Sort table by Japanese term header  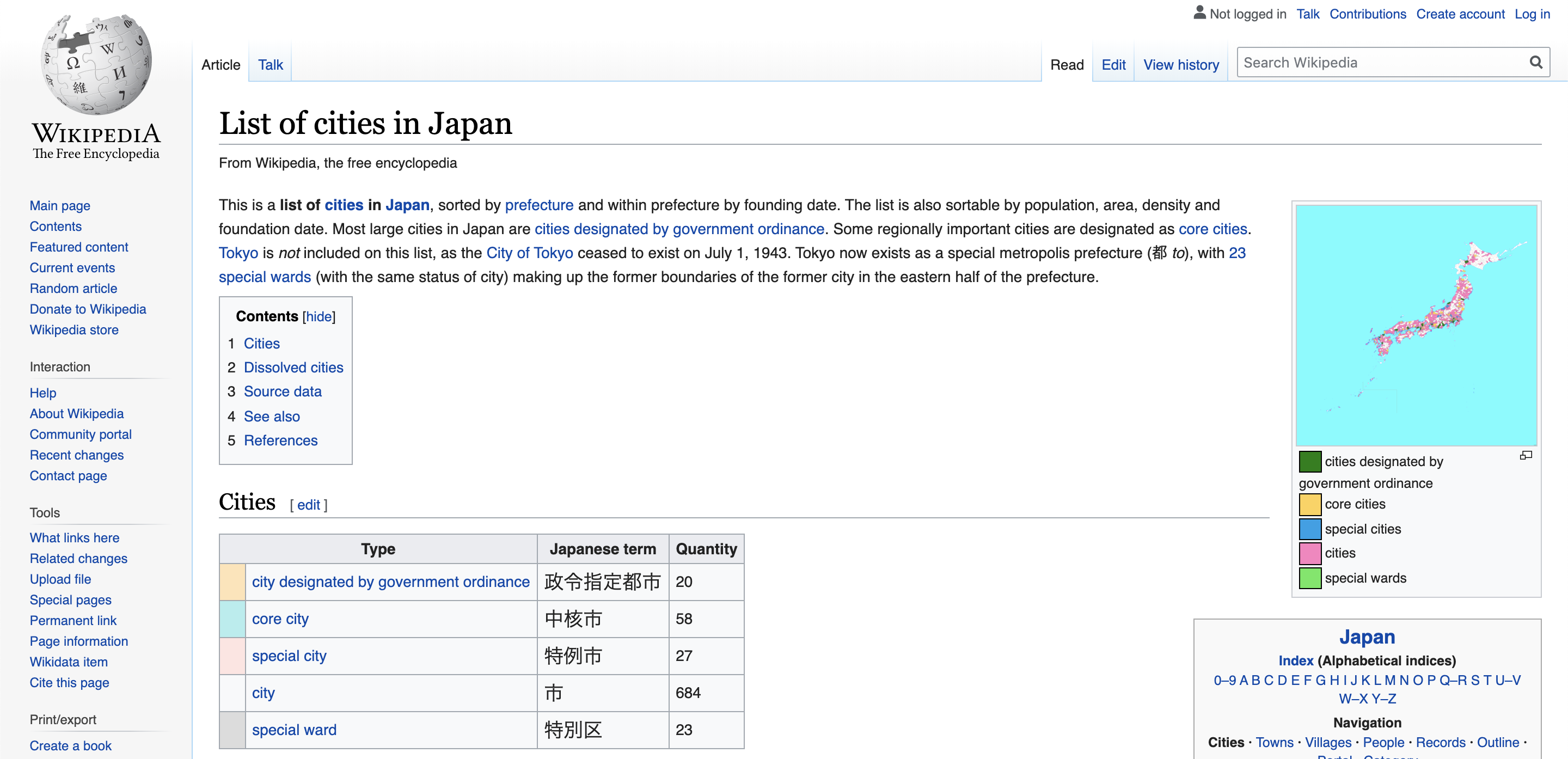point(603,549)
